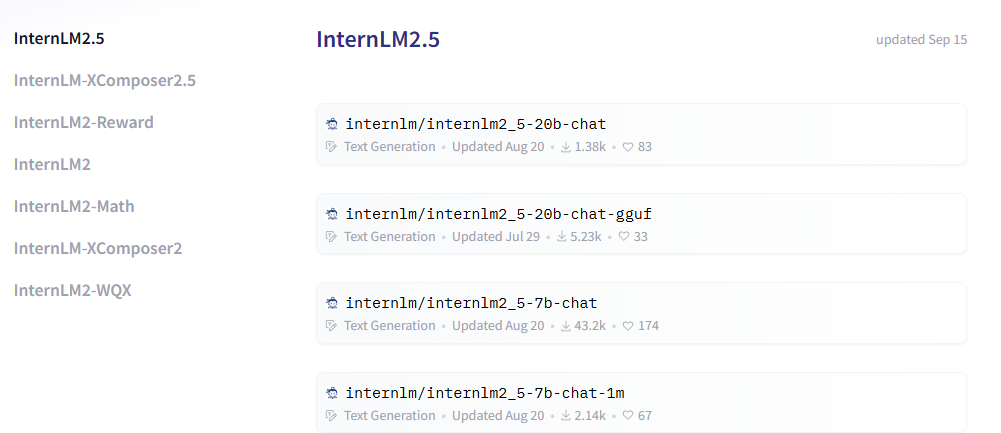Open InternLM2-Math in the sidebar
This screenshot has width=1001, height=433.
tap(74, 206)
